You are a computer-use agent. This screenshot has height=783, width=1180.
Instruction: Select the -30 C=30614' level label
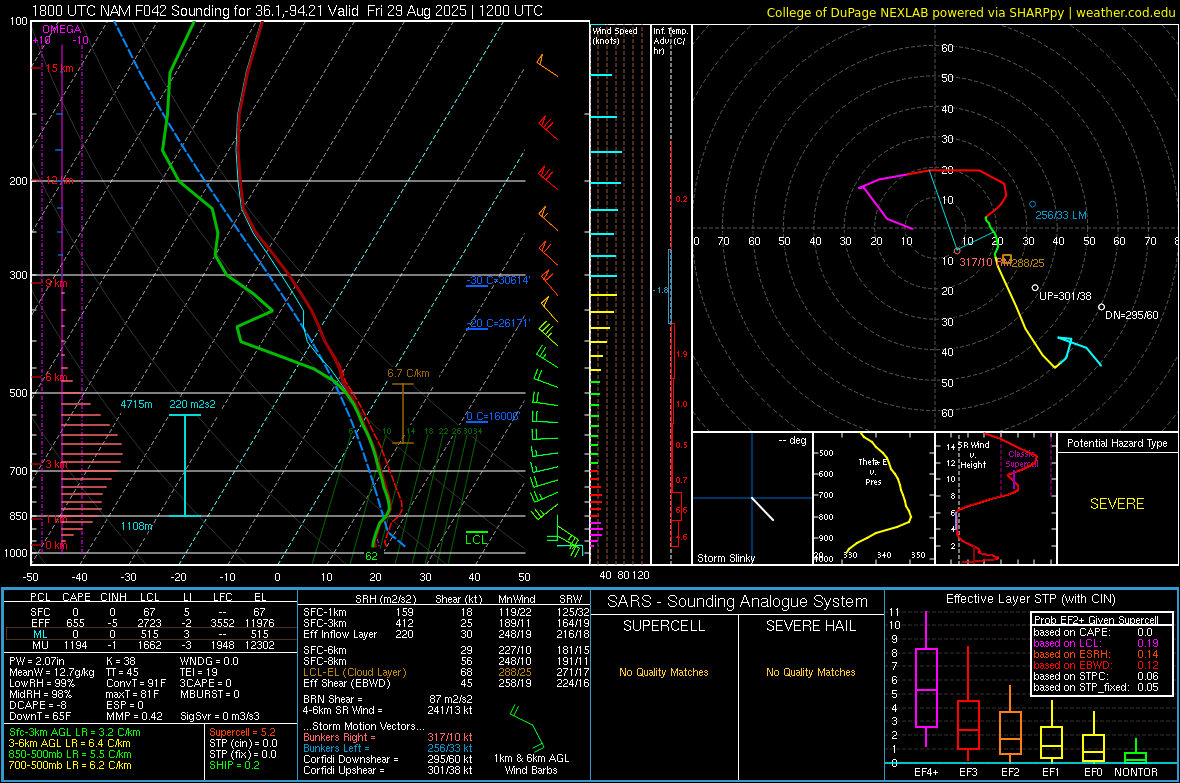(498, 280)
